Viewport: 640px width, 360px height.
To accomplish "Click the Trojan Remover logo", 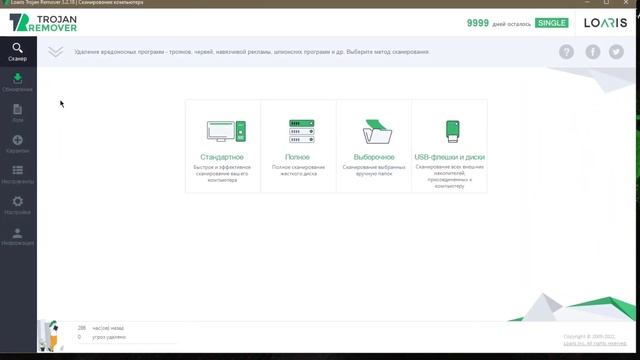I will tap(43, 23).
